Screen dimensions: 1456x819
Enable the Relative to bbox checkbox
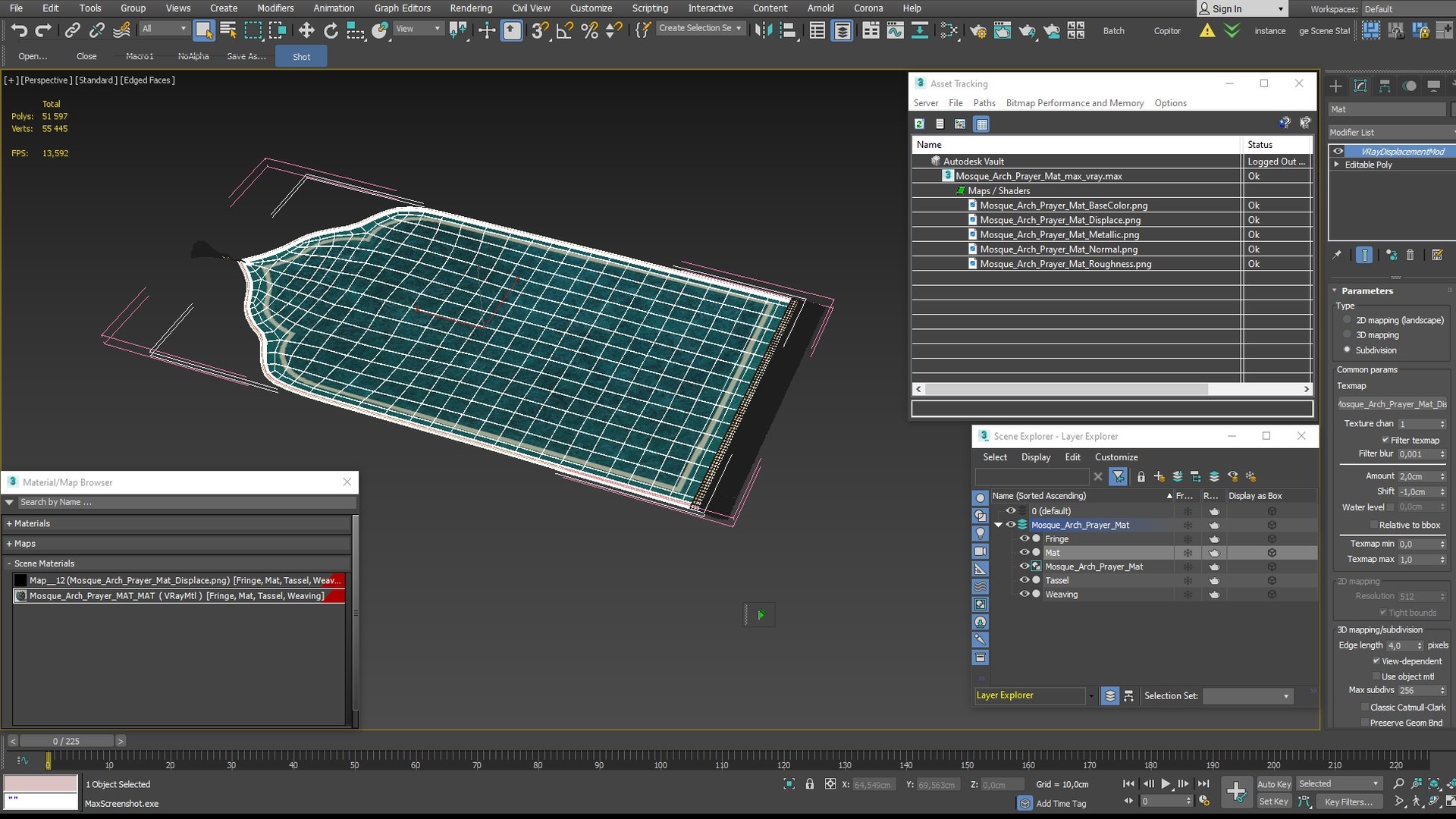(x=1373, y=525)
